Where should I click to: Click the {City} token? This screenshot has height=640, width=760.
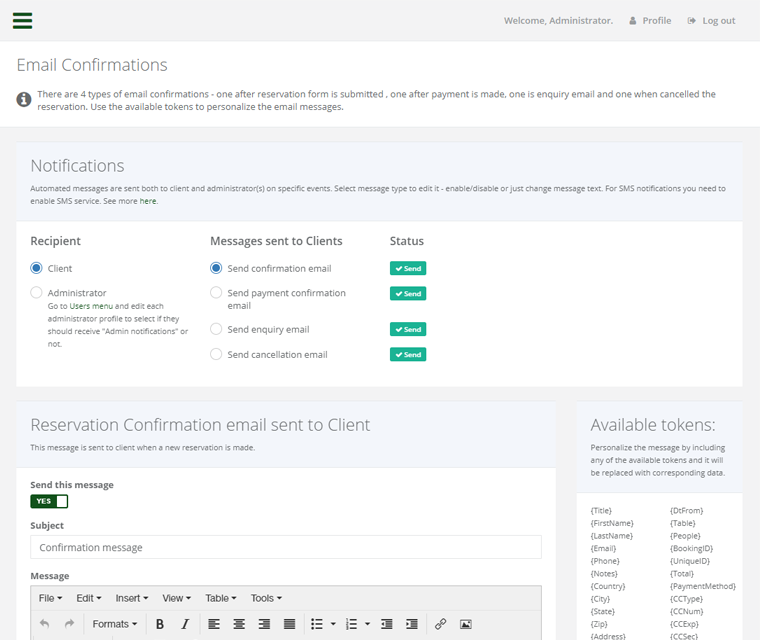pos(600,599)
